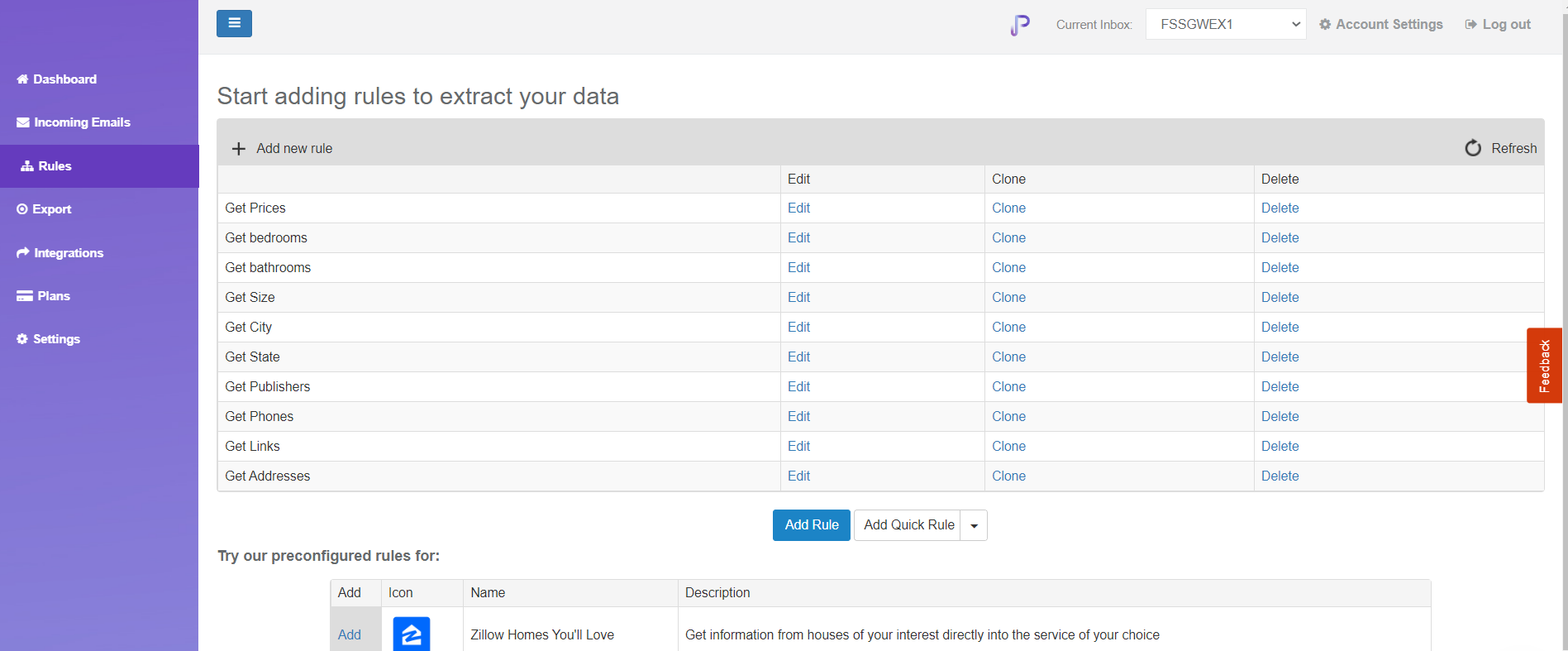Go to Incoming Emails
The image size is (1568, 651).
pyautogui.click(x=74, y=122)
